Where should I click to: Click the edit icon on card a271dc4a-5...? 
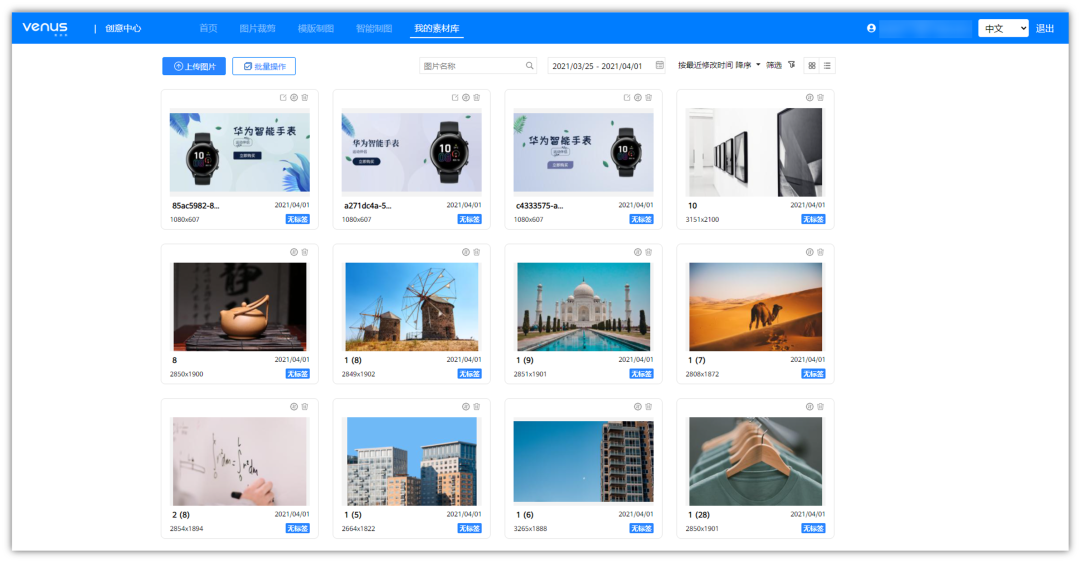click(x=455, y=98)
